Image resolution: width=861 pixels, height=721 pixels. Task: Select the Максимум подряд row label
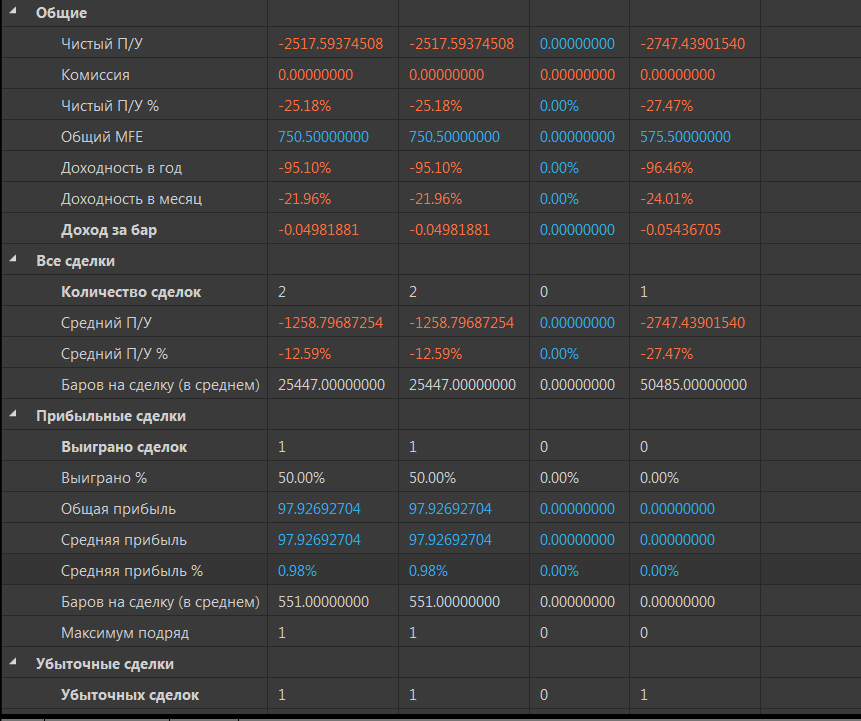coord(125,633)
